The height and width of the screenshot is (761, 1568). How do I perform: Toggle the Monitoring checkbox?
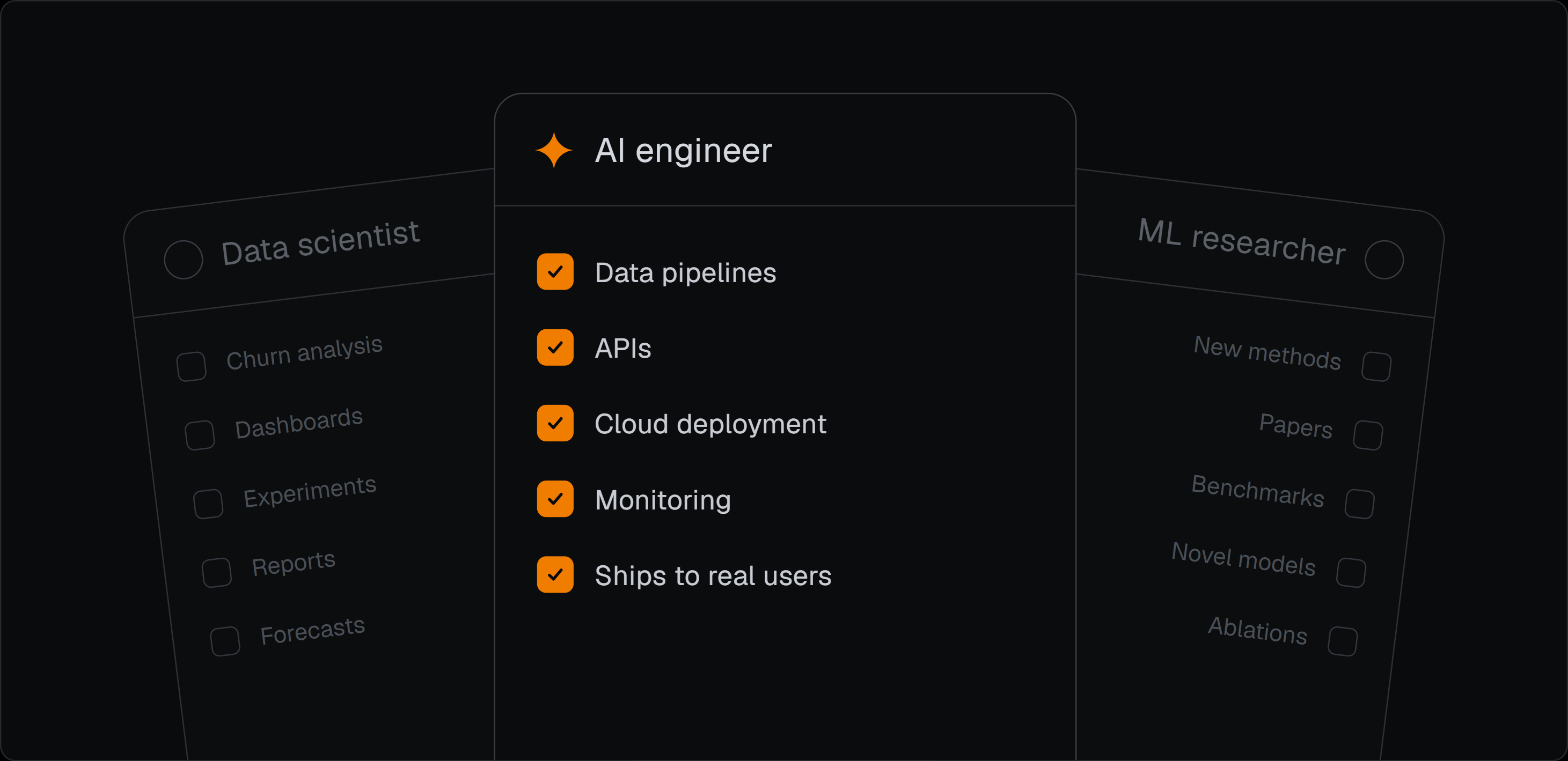click(555, 499)
